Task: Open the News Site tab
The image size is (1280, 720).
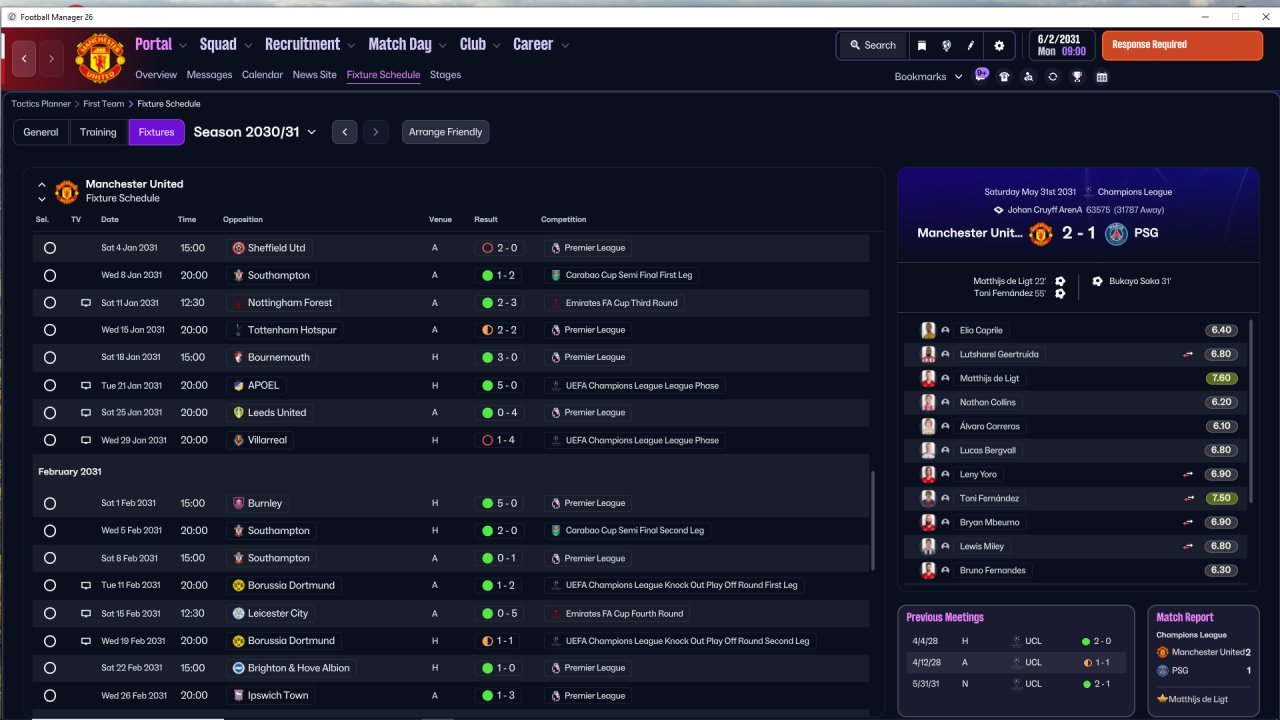Action: (315, 75)
